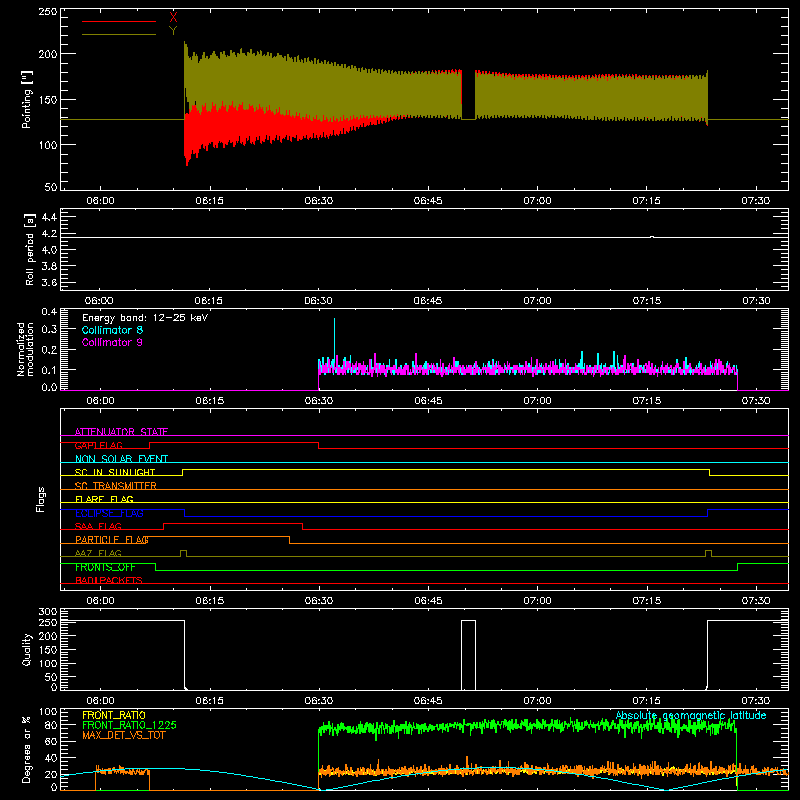Select the ECLIPSE_FLAG label
The height and width of the screenshot is (800, 800).
109,513
